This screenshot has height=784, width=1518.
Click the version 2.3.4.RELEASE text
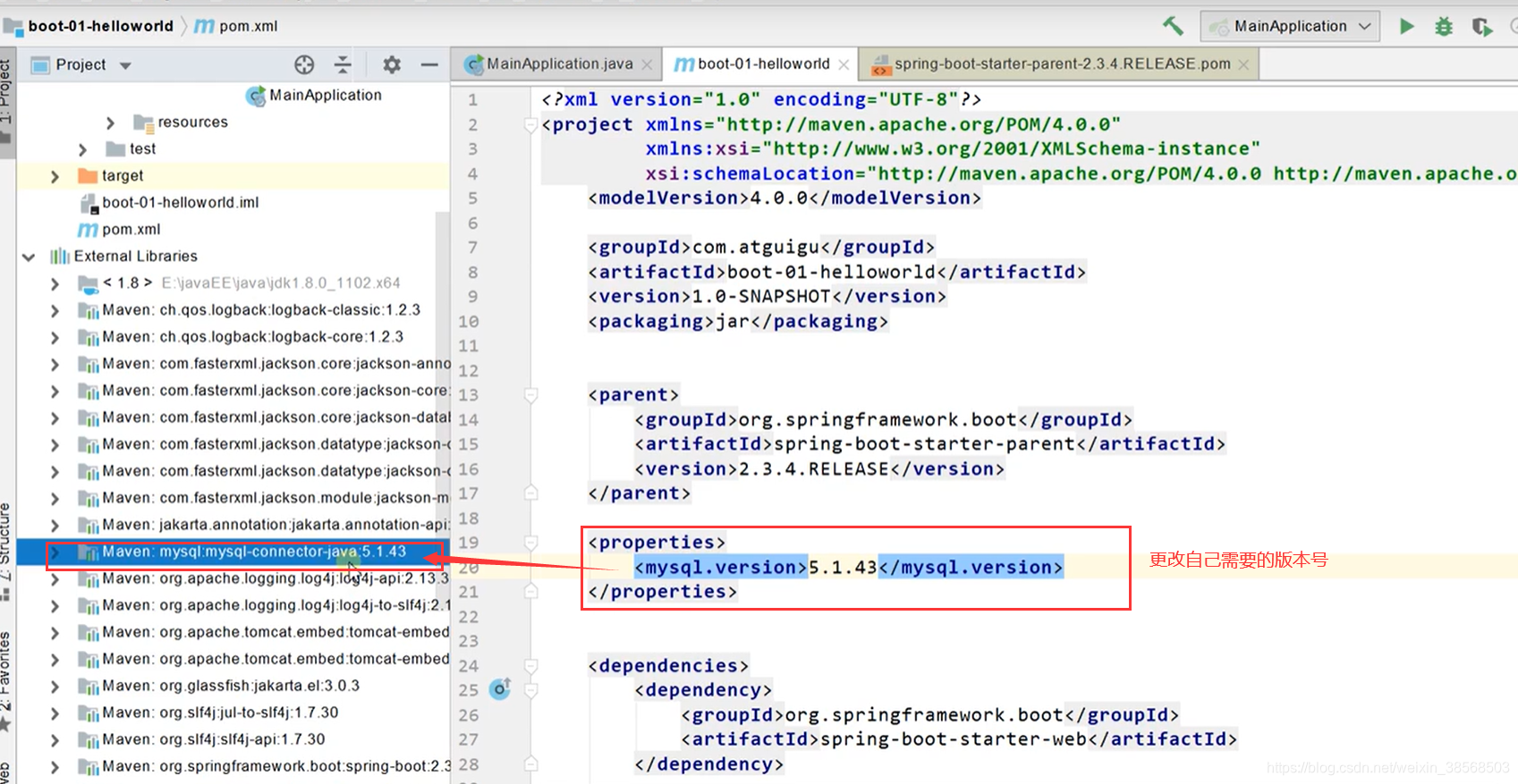click(x=814, y=468)
